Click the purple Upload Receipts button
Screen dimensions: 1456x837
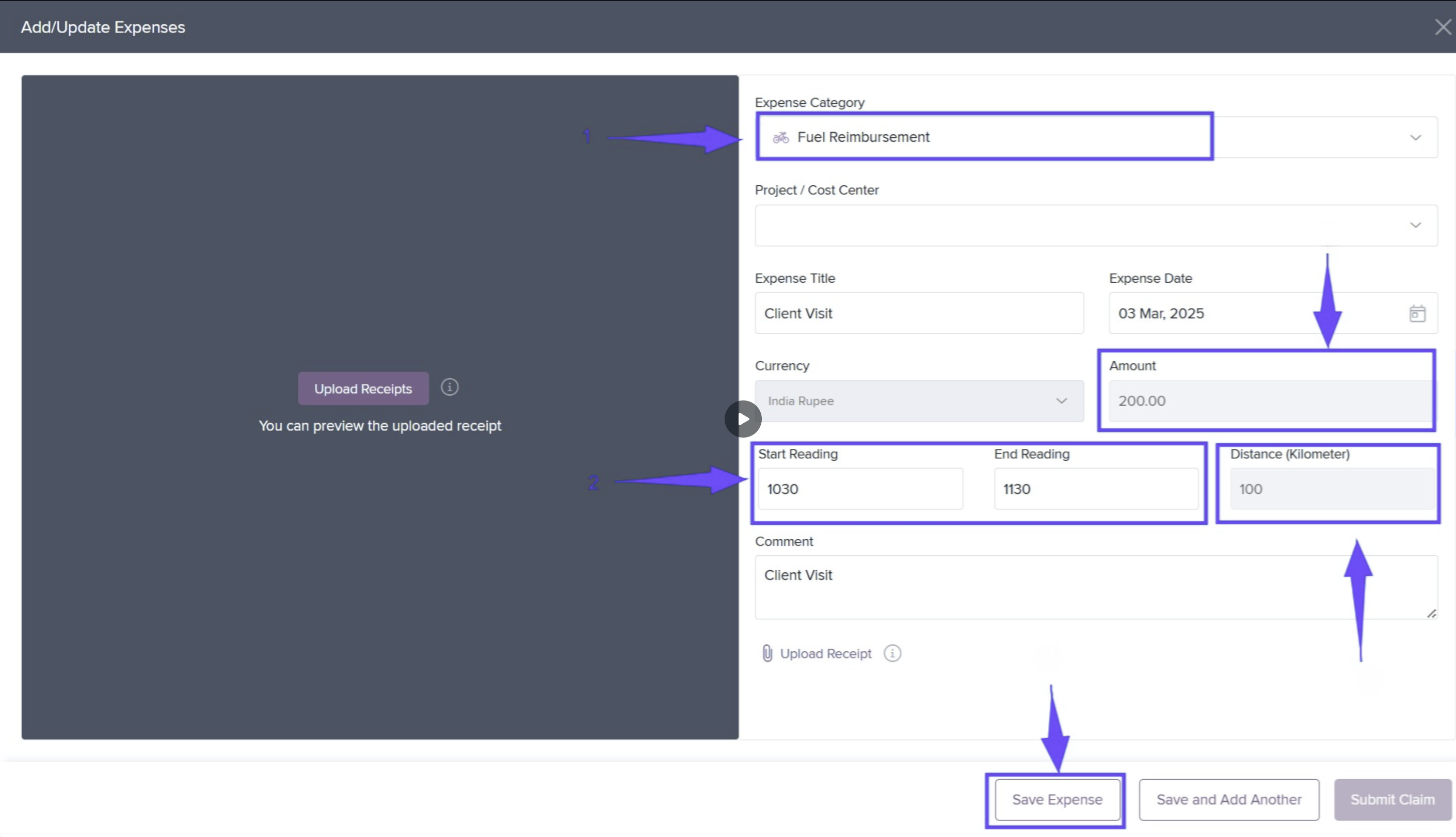click(363, 389)
